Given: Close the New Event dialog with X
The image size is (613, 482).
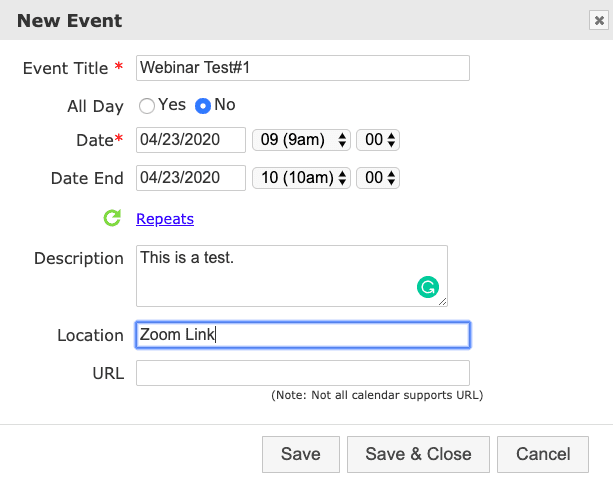Looking at the screenshot, I should click(598, 20).
